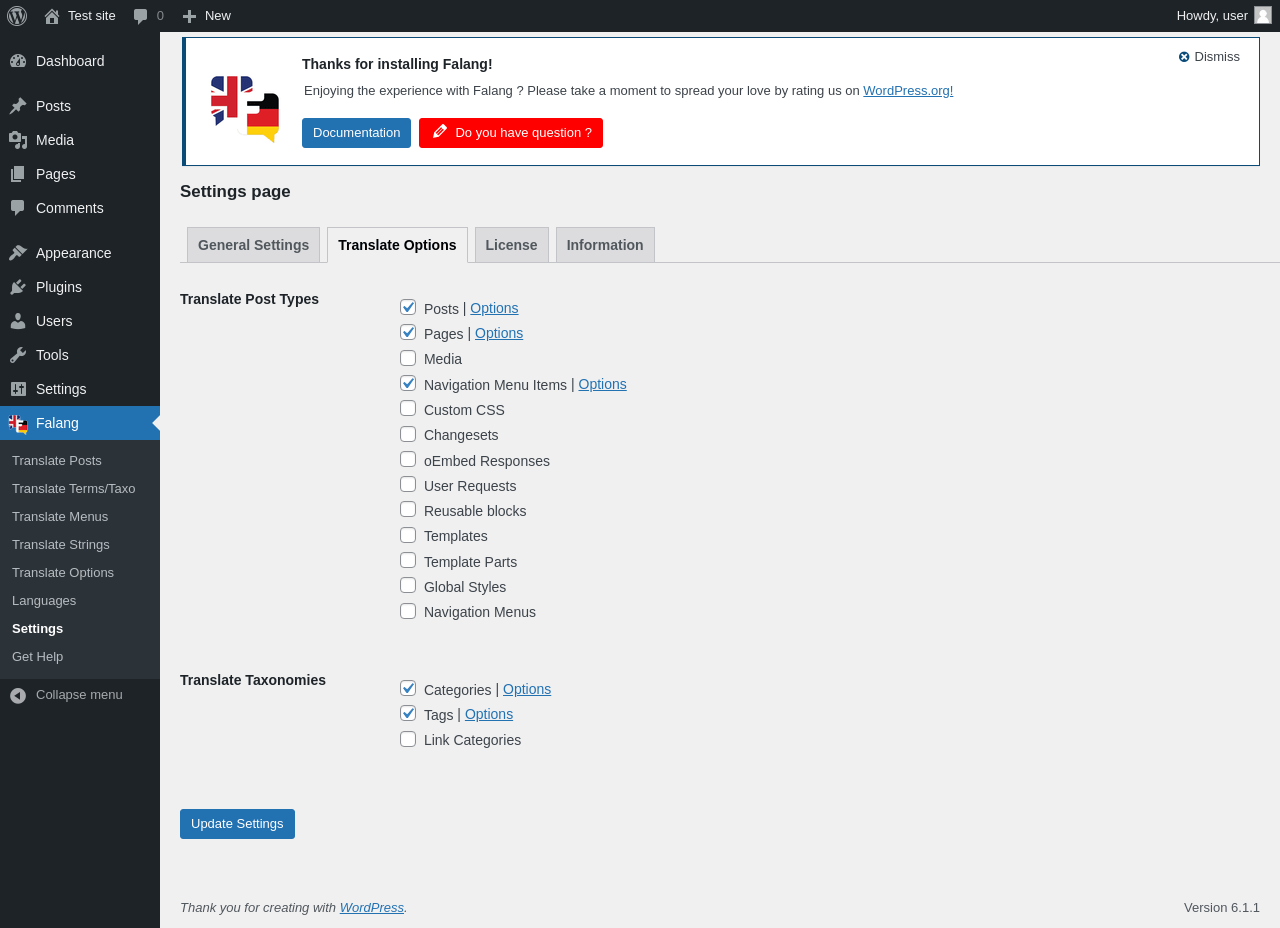Uncheck the Tags taxonomy checkbox
The image size is (1280, 928).
click(x=408, y=713)
